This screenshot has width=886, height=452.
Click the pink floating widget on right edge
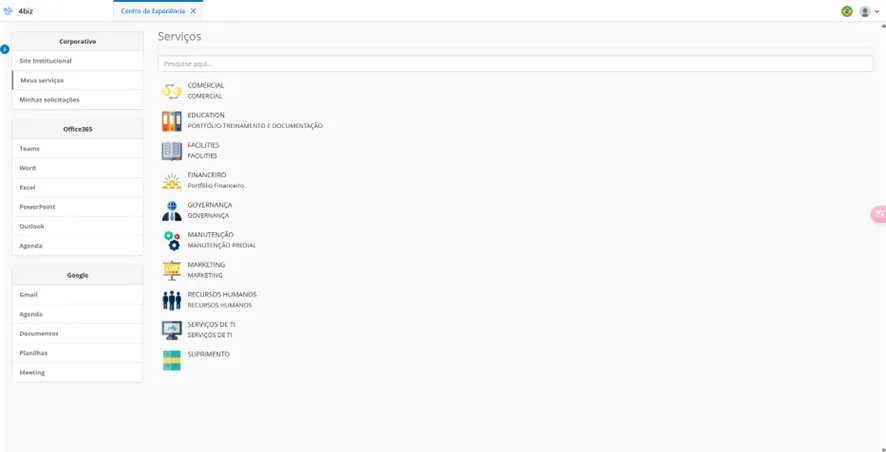coord(879,214)
